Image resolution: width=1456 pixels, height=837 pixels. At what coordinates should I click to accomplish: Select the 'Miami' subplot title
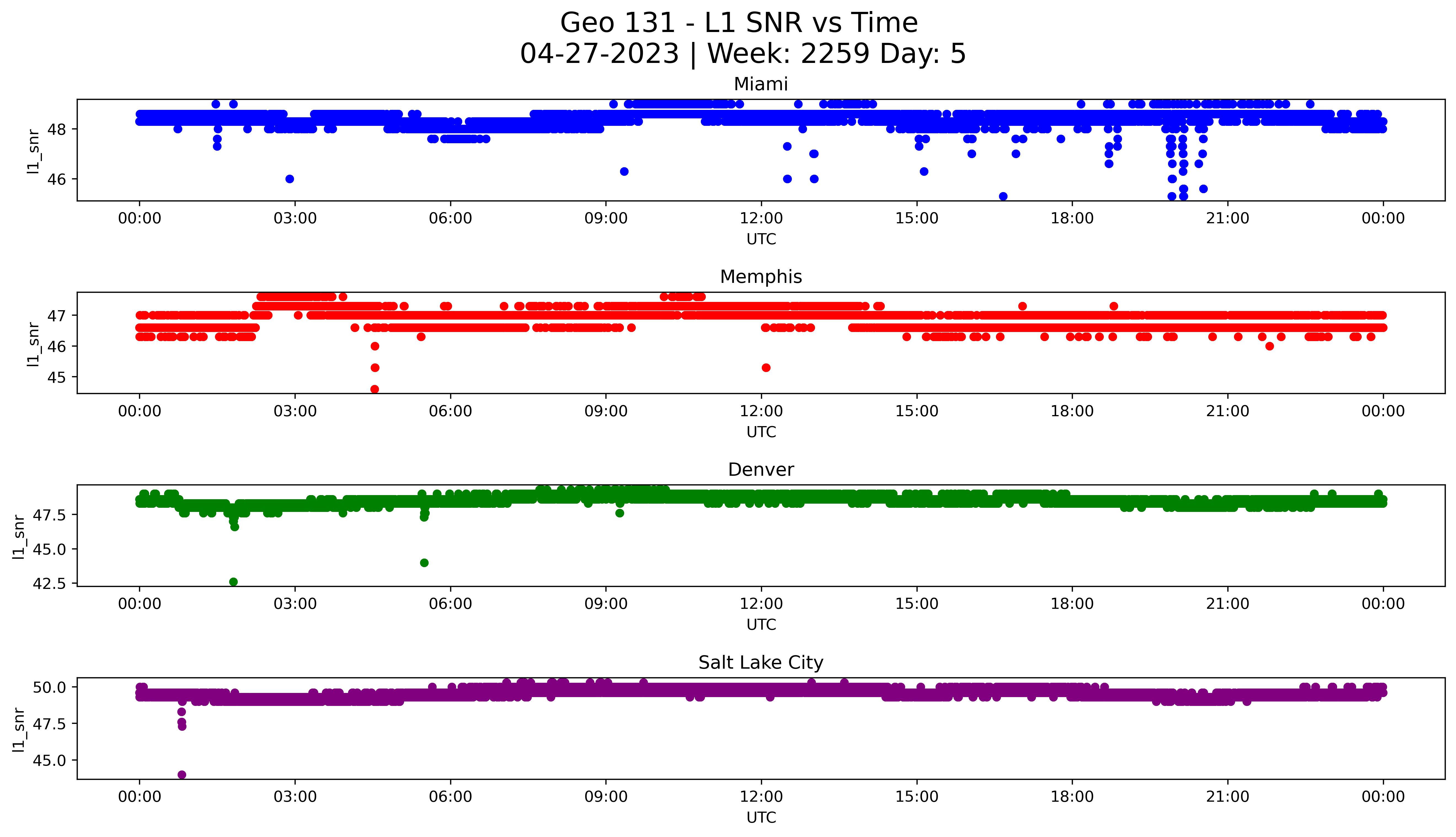pos(760,84)
